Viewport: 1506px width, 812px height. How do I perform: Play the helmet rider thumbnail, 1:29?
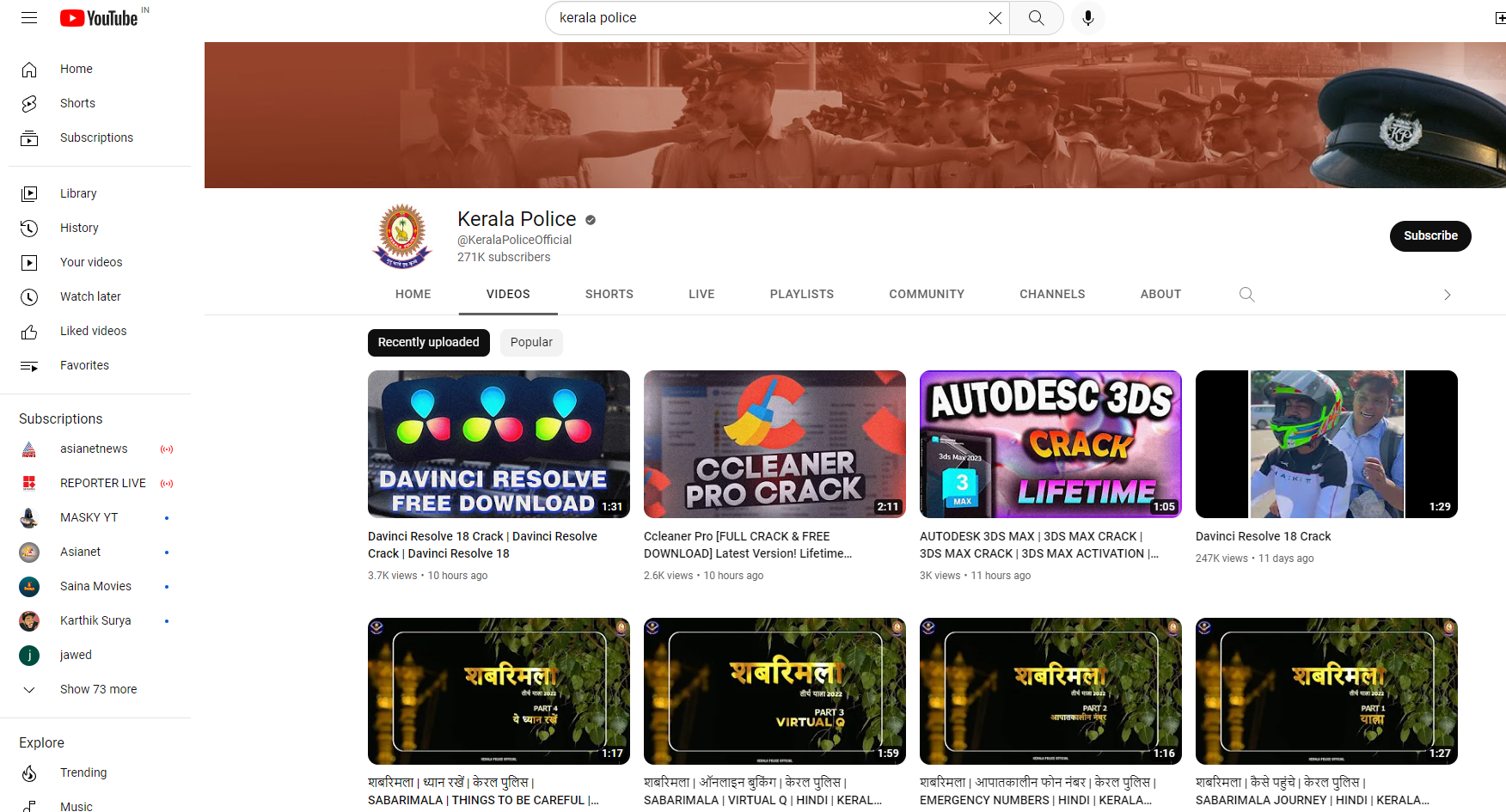pyautogui.click(x=1326, y=444)
